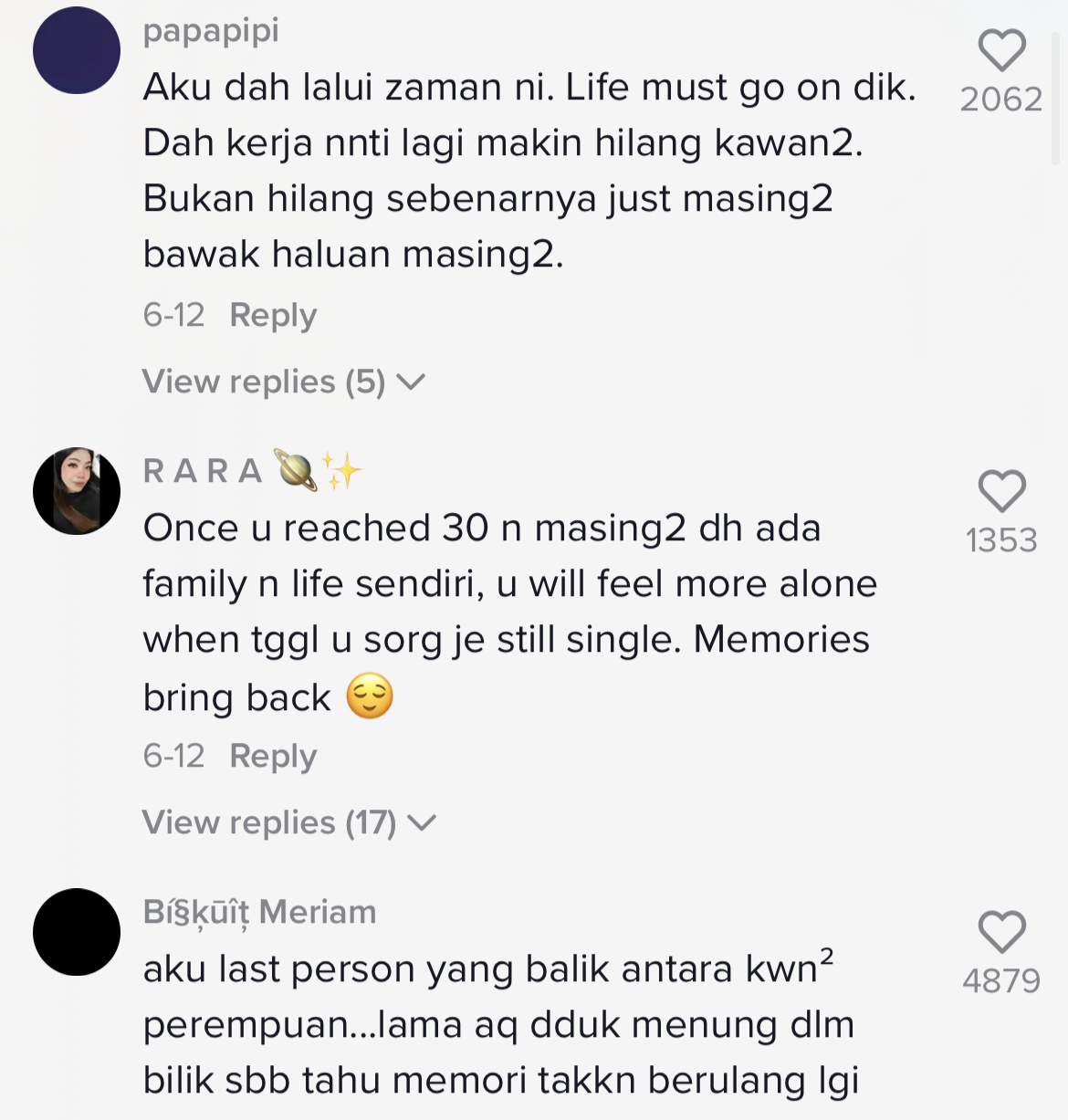Open Bí§ķūîț Meriam's black avatar
This screenshot has width=1068, height=1120.
[x=77, y=932]
